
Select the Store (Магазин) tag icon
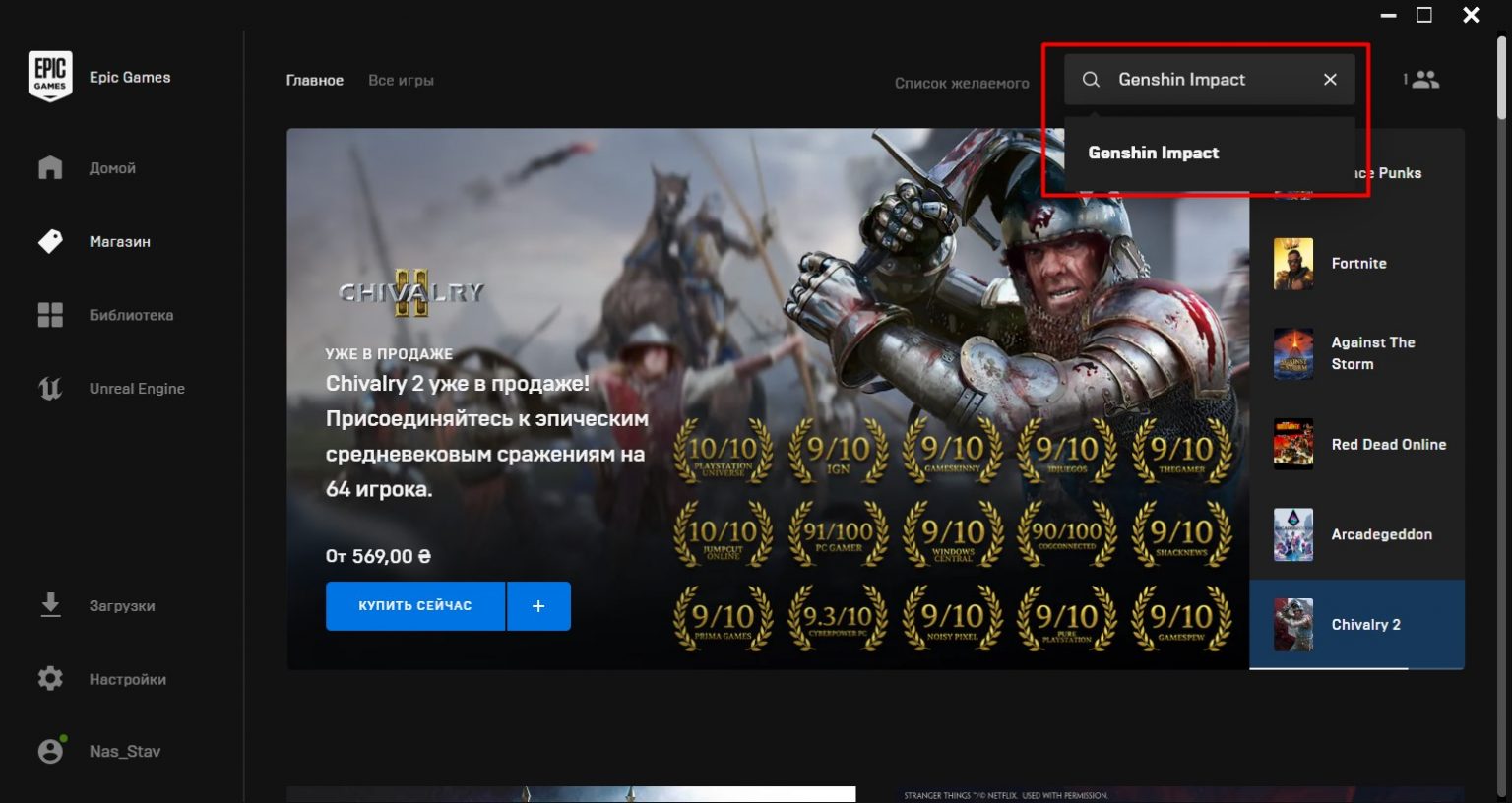click(50, 241)
